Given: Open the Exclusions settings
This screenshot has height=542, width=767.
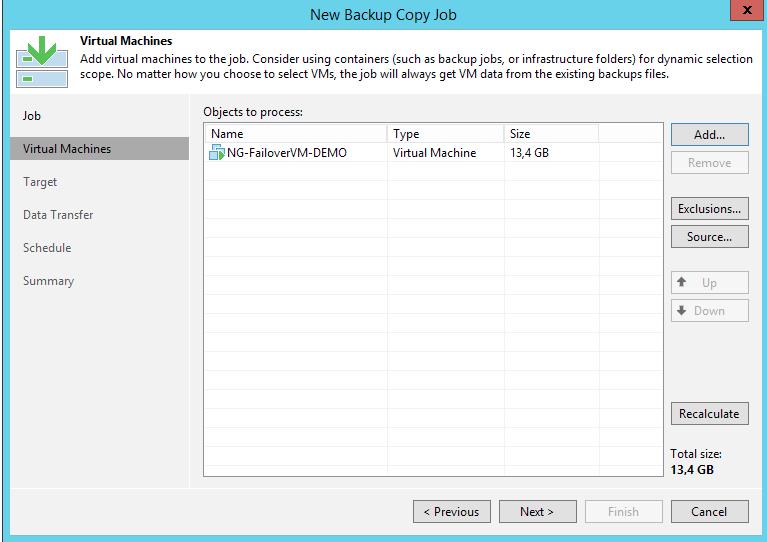Looking at the screenshot, I should [709, 209].
